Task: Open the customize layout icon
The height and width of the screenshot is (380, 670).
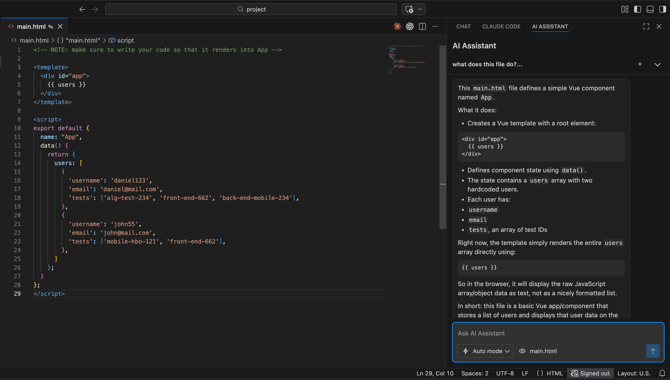Action: coord(625,9)
